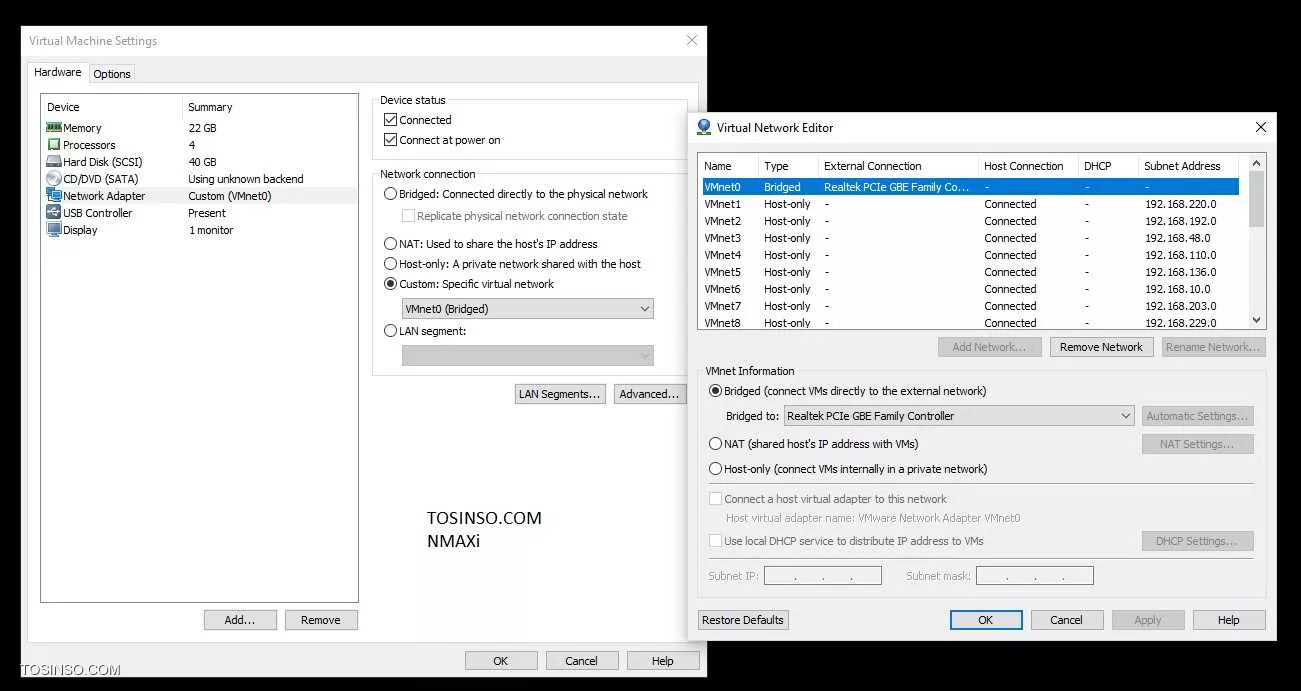Select the VMnet5 network row

tap(970, 272)
